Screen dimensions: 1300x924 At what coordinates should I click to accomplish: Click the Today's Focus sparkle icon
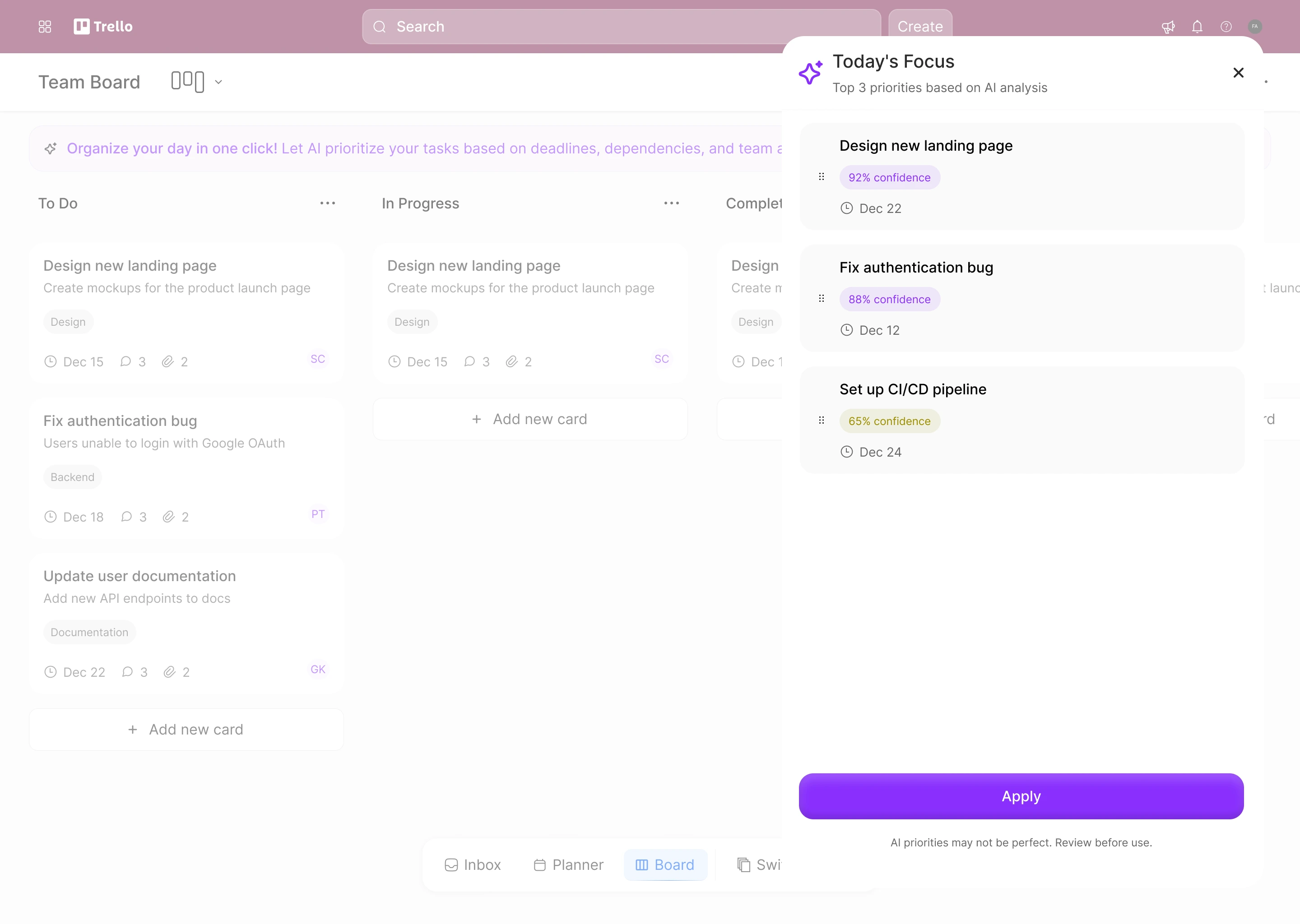tap(811, 73)
